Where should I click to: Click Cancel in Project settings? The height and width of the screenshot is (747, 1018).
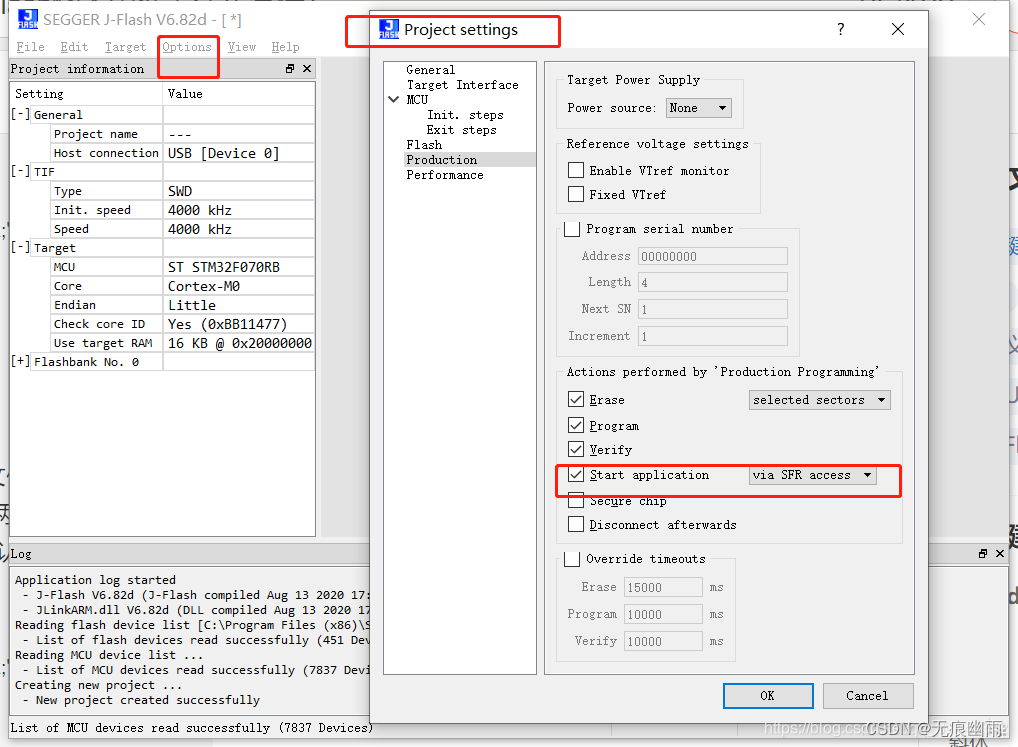[867, 696]
